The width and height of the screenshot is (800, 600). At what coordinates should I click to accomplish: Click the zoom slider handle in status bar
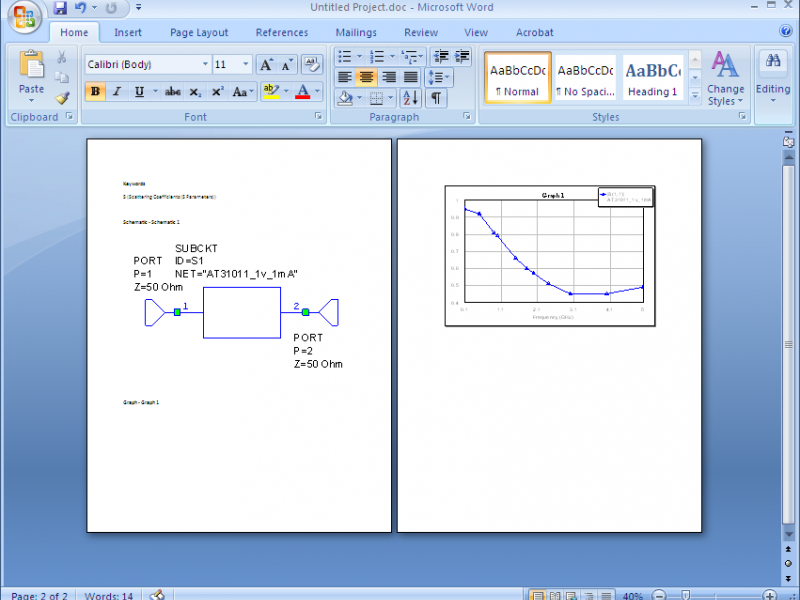(x=685, y=595)
